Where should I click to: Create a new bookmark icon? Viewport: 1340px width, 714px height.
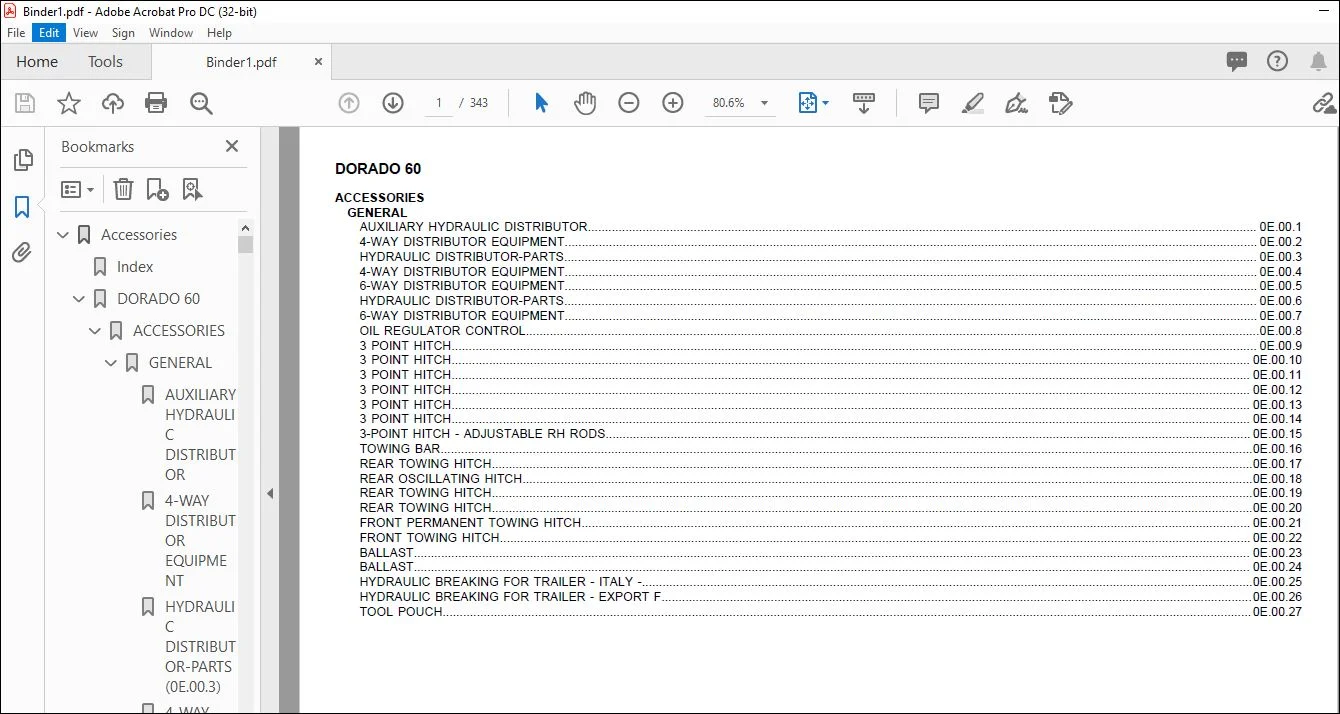[x=157, y=189]
